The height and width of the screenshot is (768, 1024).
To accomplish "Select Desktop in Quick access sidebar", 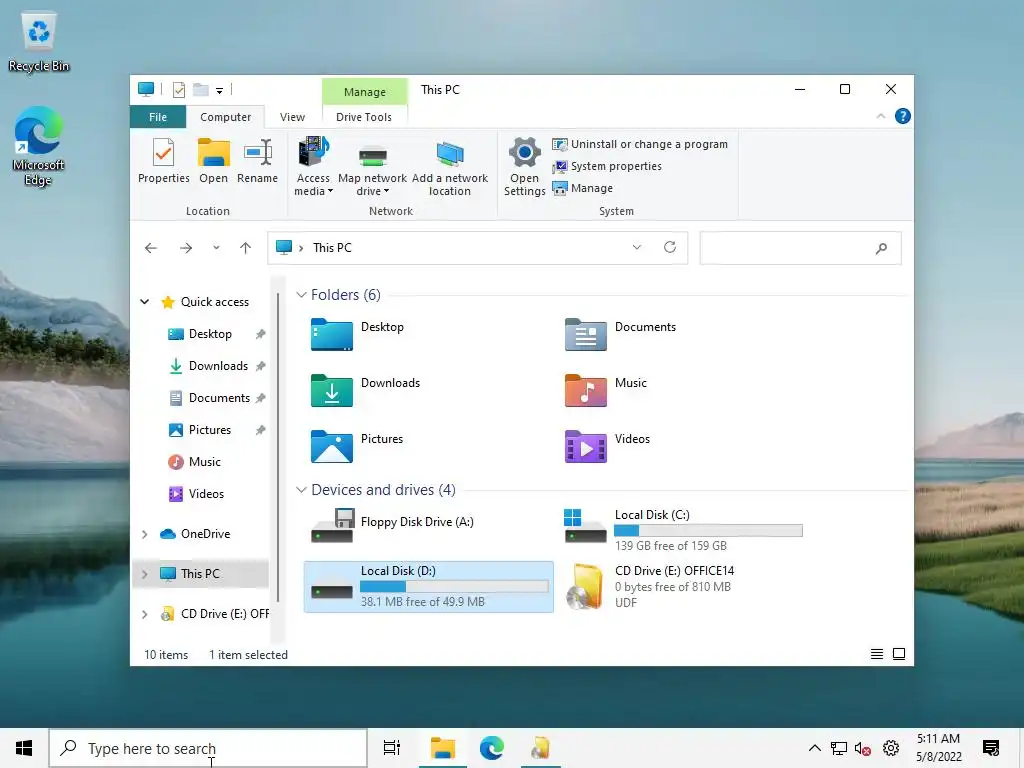I will (x=210, y=334).
